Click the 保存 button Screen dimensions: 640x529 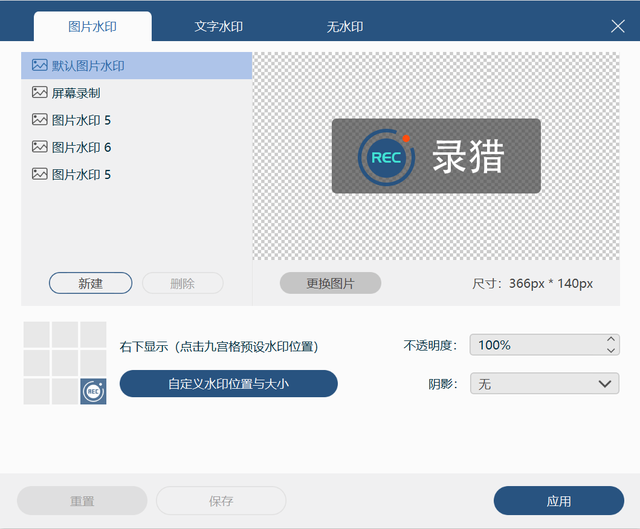(221, 500)
